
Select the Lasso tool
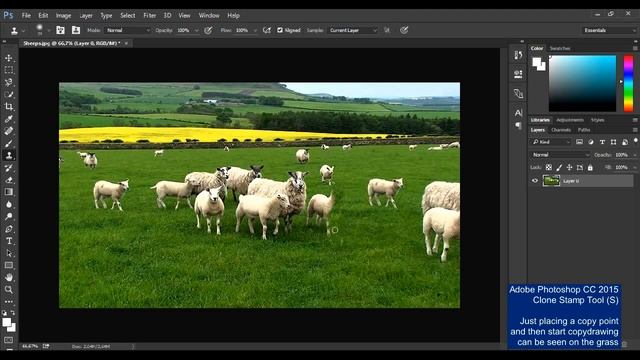pos(9,82)
